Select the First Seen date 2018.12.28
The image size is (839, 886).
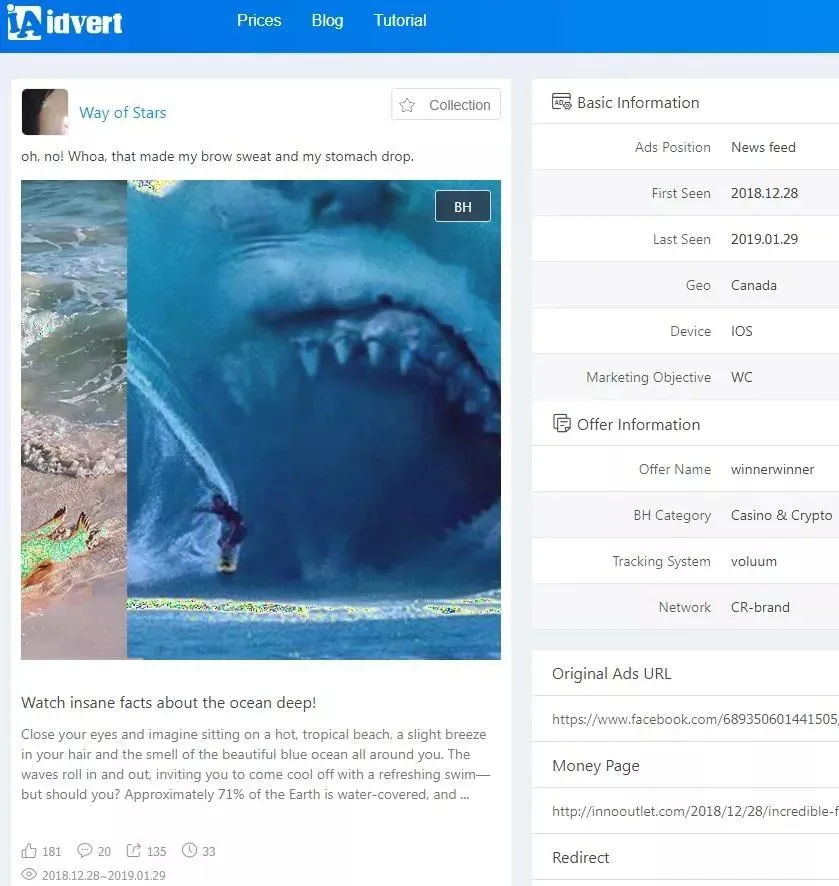764,193
